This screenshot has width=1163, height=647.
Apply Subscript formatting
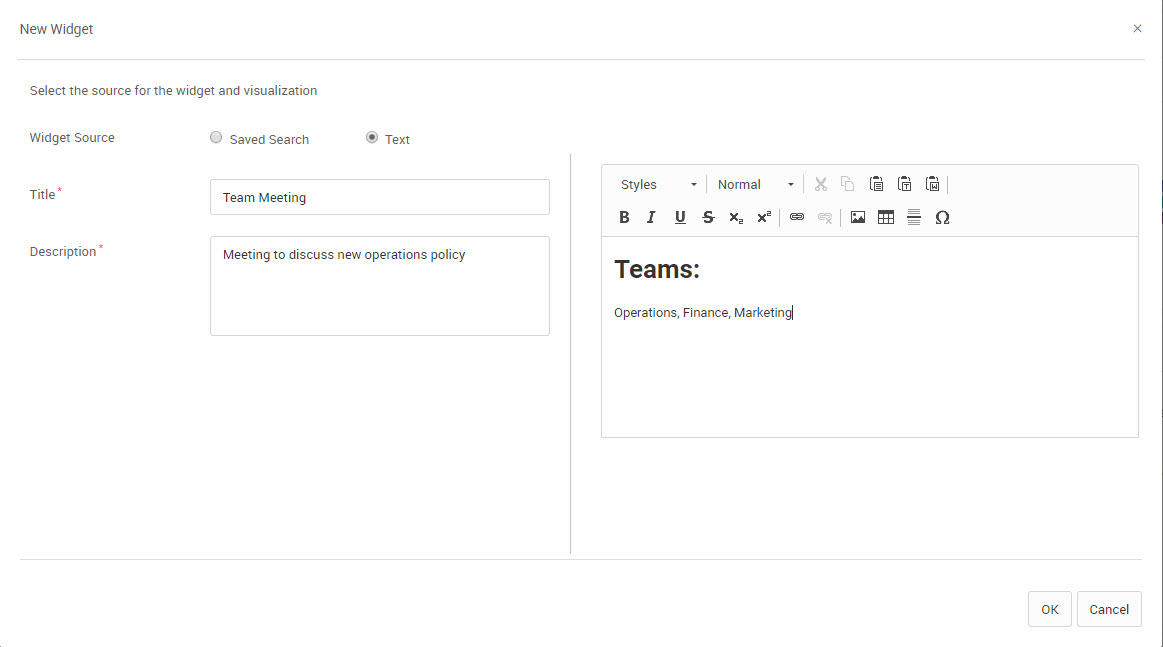(x=736, y=217)
